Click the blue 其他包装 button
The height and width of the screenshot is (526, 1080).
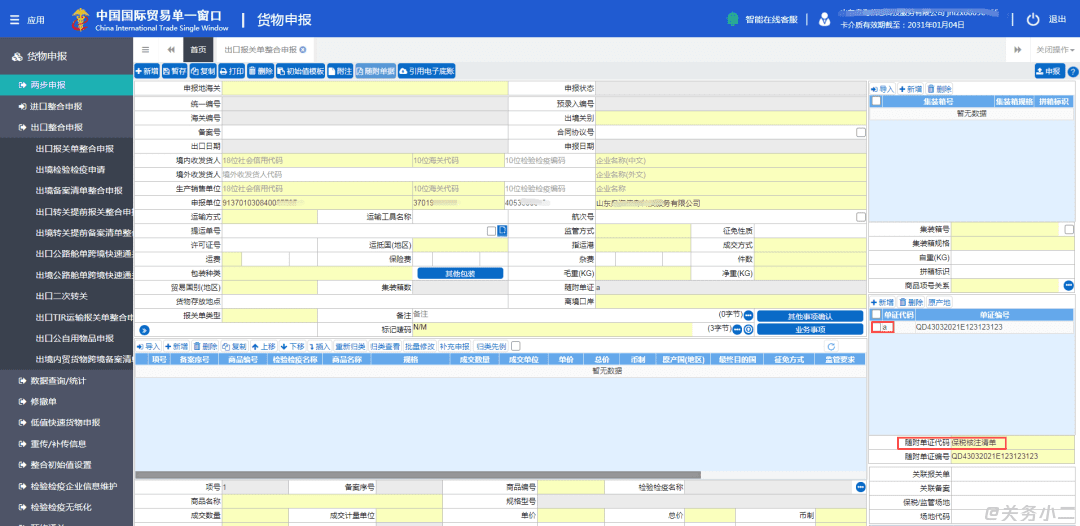(459, 273)
